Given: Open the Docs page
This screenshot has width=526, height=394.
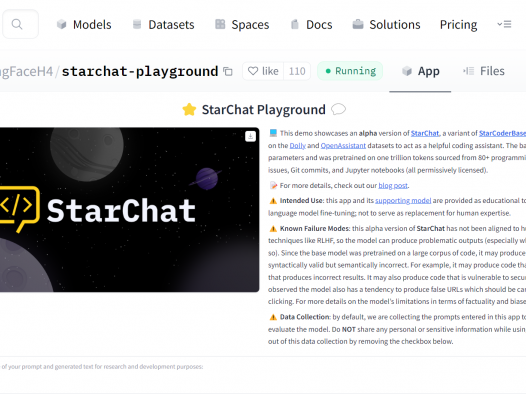Looking at the screenshot, I should click(x=311, y=24).
